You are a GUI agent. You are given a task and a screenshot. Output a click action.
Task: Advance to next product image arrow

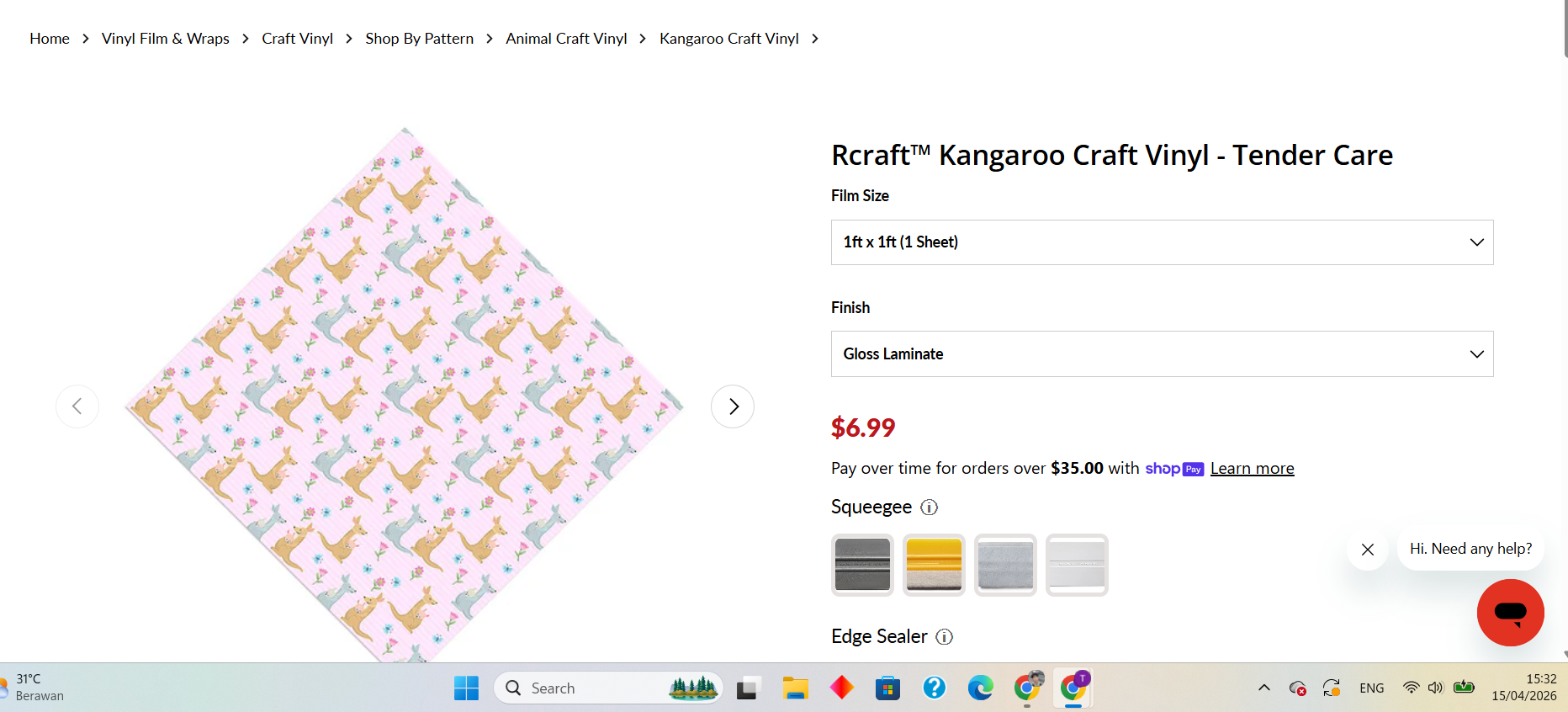(732, 406)
